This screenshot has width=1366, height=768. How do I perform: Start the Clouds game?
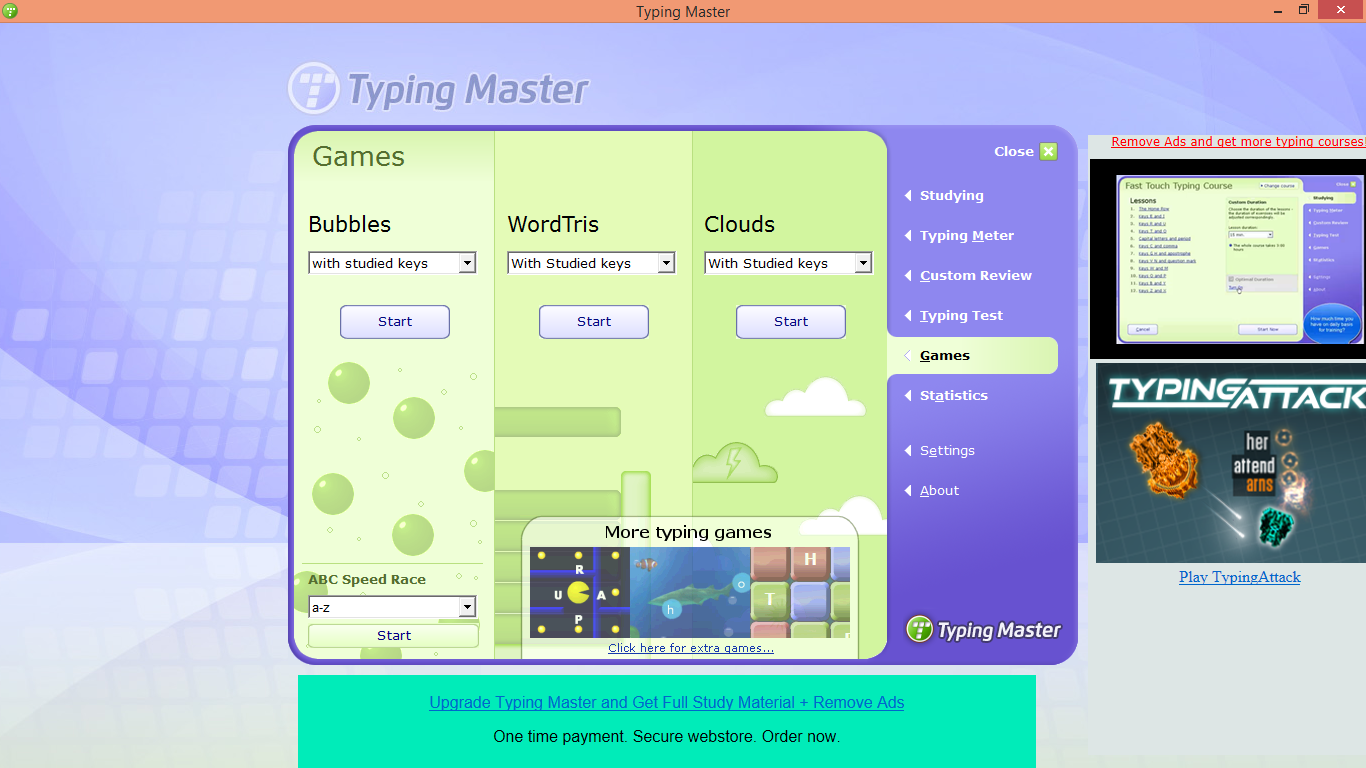click(791, 322)
